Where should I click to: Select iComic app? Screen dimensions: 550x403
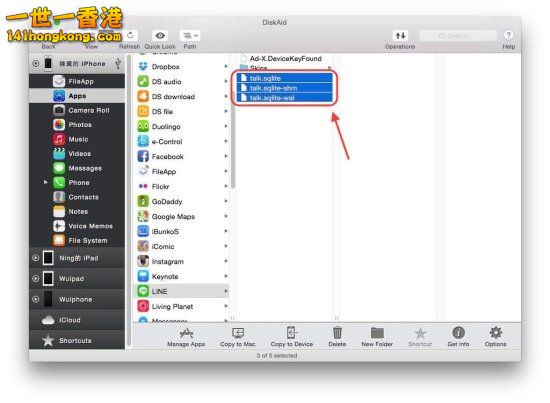pos(182,247)
